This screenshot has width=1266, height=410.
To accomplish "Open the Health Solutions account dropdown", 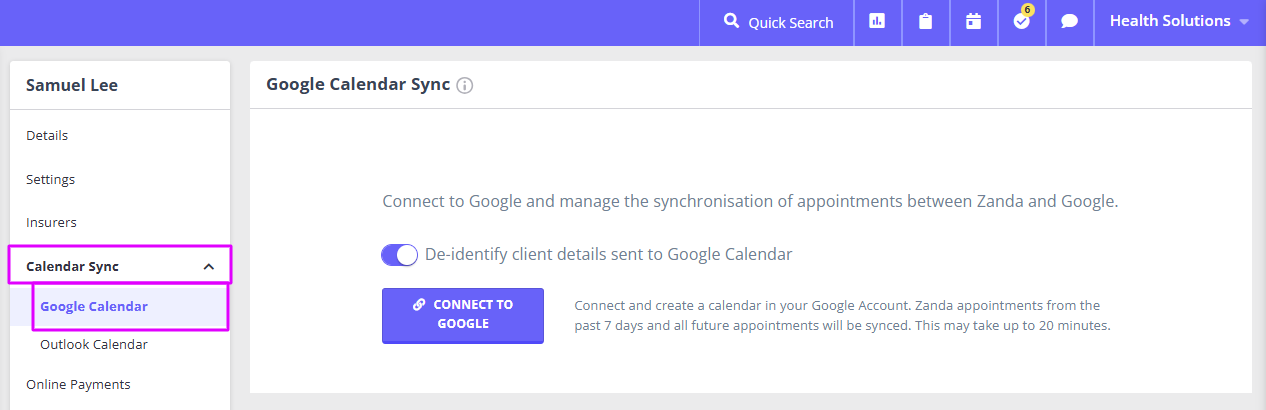I will tap(1179, 21).
